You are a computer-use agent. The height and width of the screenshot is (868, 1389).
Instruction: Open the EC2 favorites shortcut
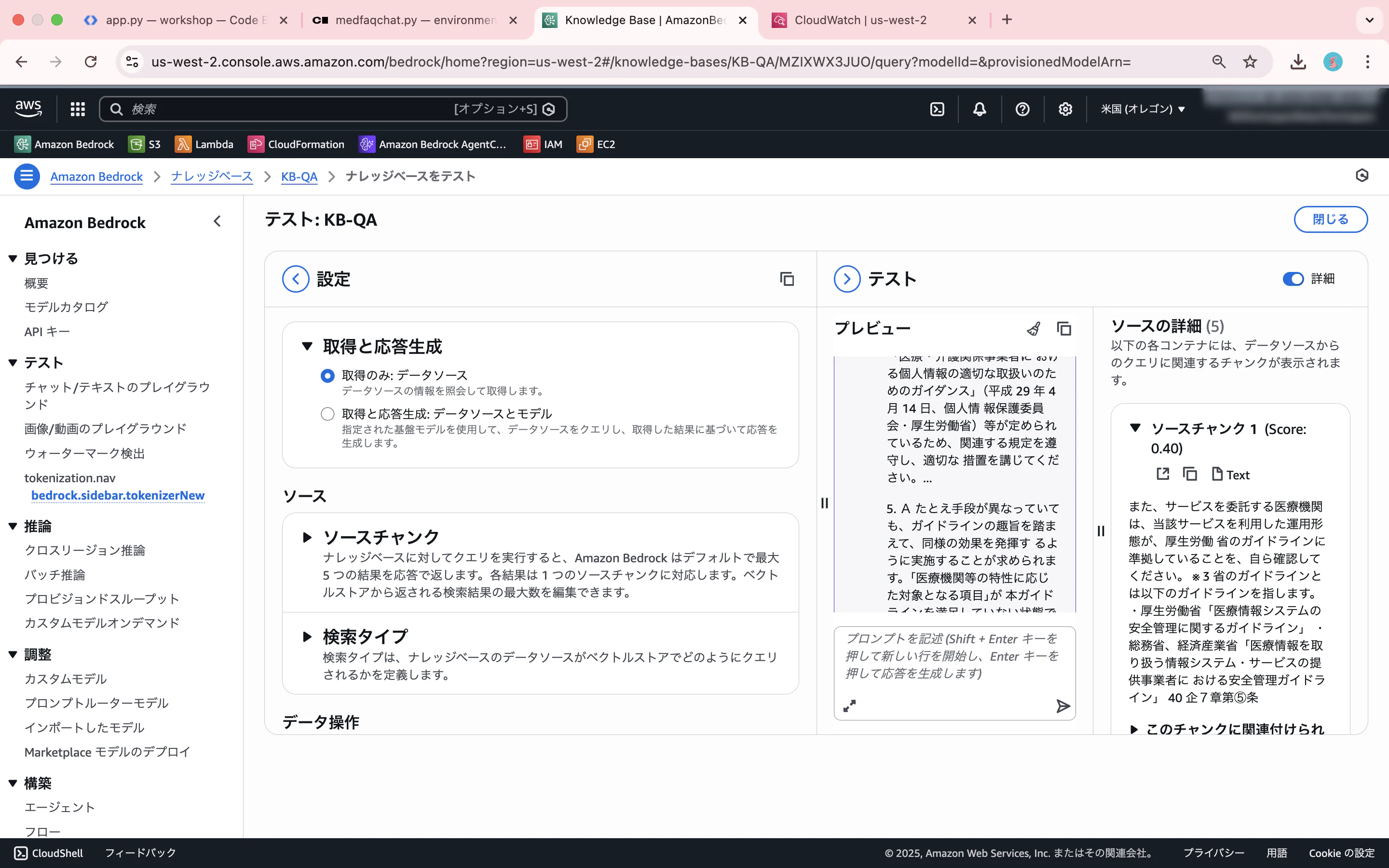click(596, 144)
